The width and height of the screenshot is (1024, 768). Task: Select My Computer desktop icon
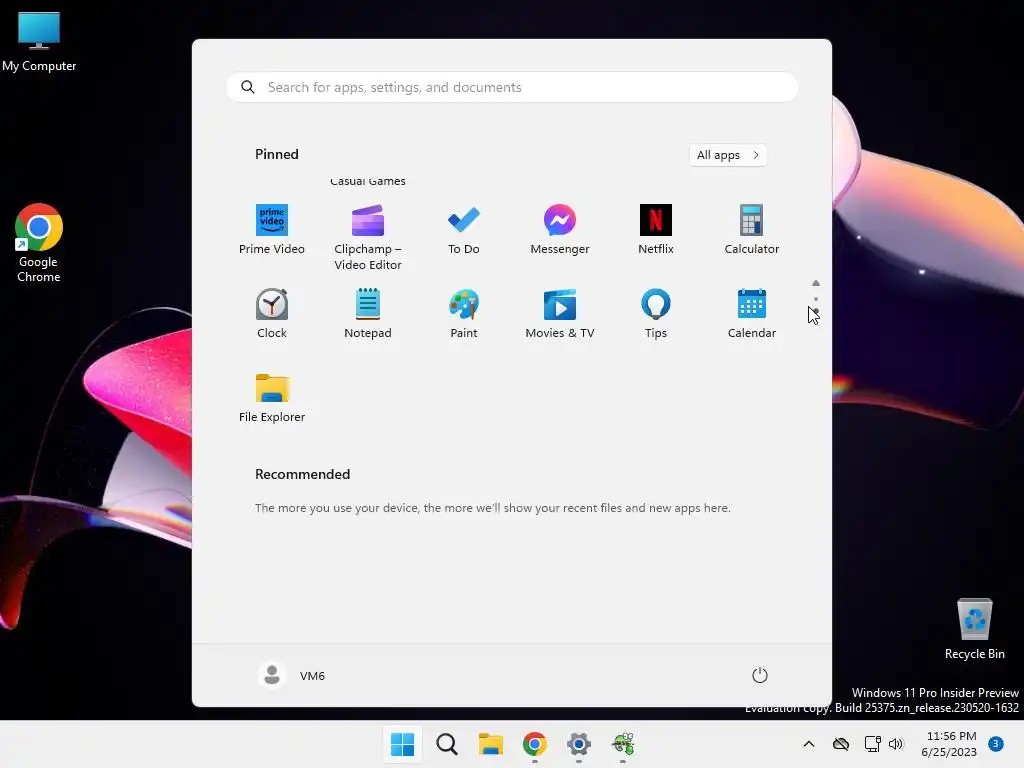tap(39, 42)
